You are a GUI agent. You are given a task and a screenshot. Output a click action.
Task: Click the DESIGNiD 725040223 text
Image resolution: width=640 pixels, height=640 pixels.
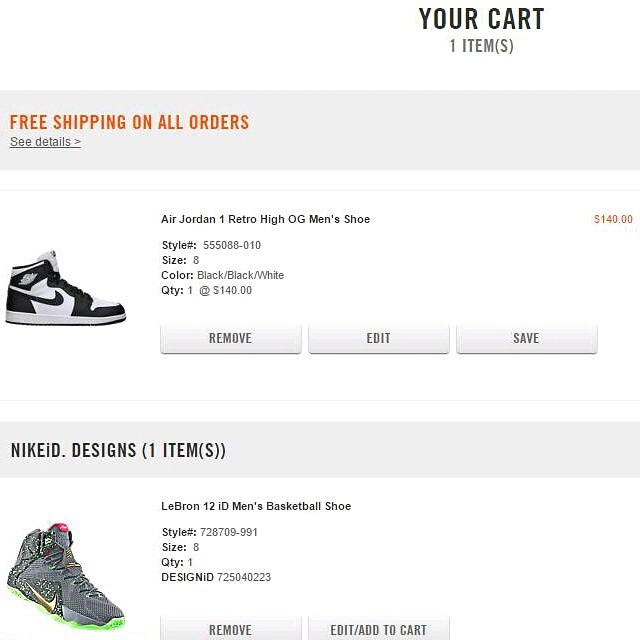[216, 577]
